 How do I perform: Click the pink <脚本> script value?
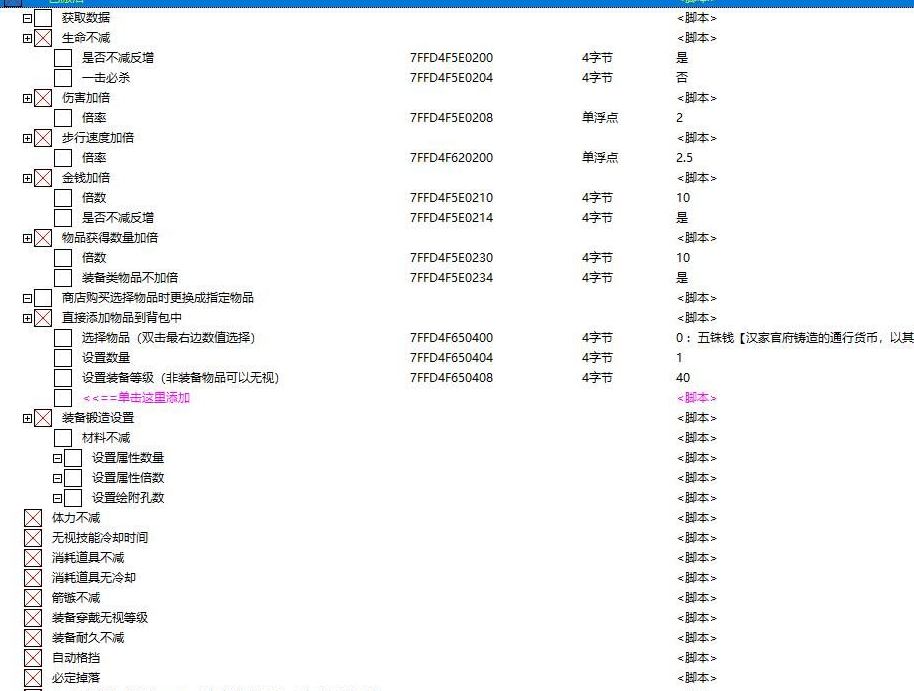click(x=697, y=398)
